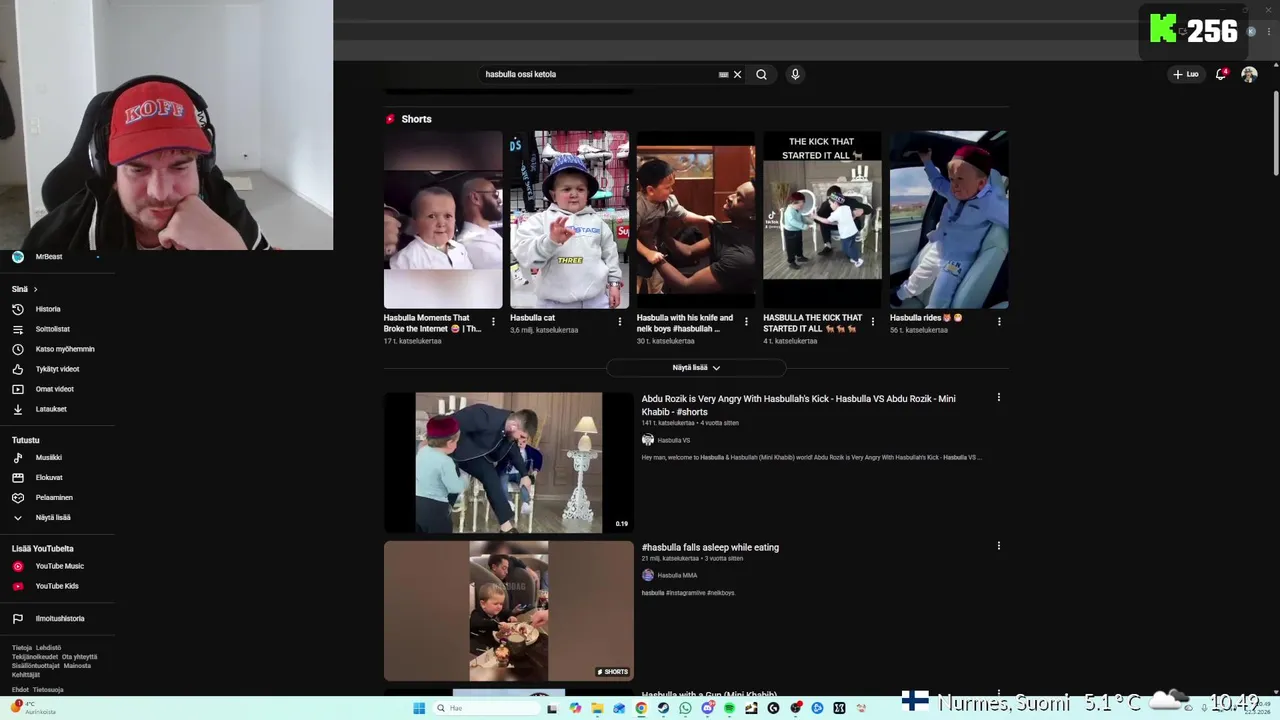Click the search field with hasbulla ossi ketola
1280x720 pixels.
coord(598,74)
